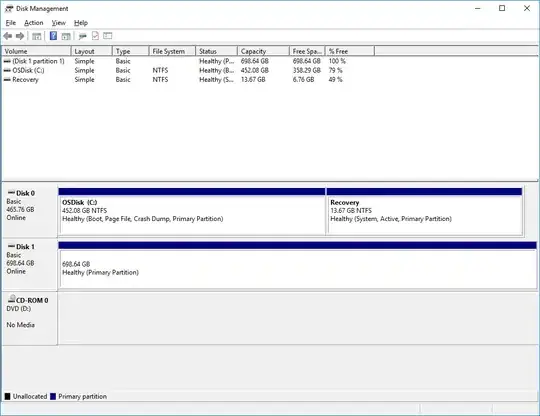
Task: Open the Action menu
Action: pos(34,23)
